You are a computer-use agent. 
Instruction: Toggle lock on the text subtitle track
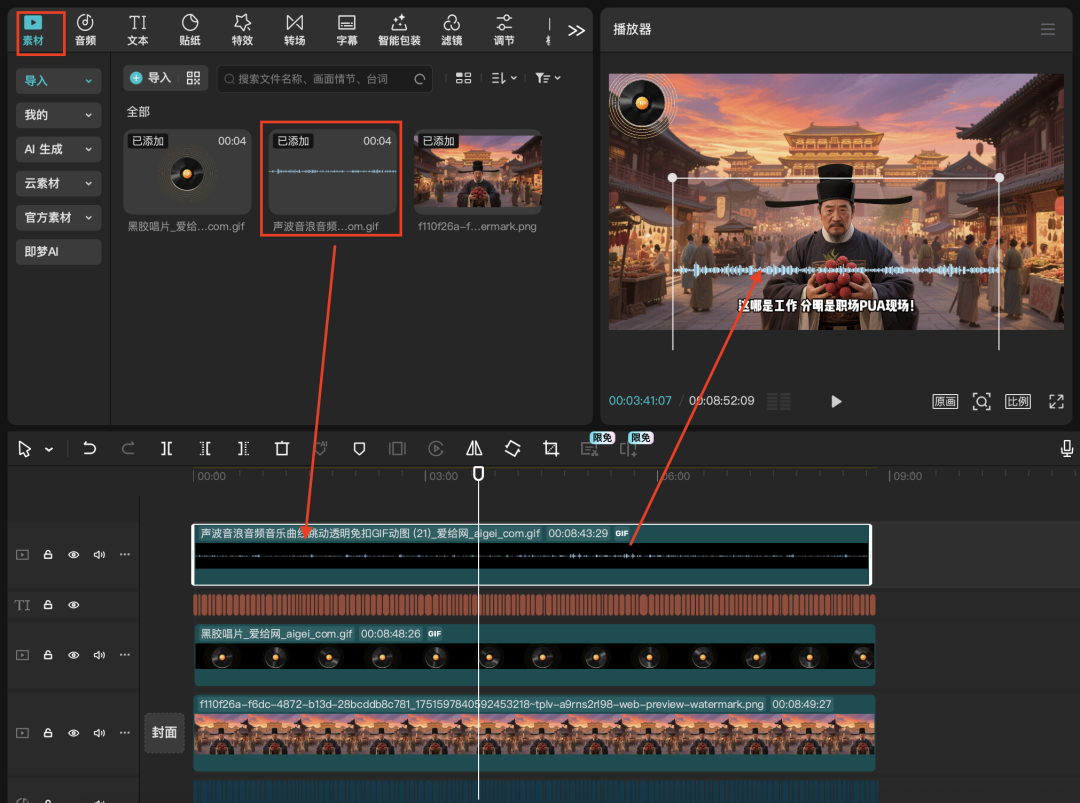47,605
